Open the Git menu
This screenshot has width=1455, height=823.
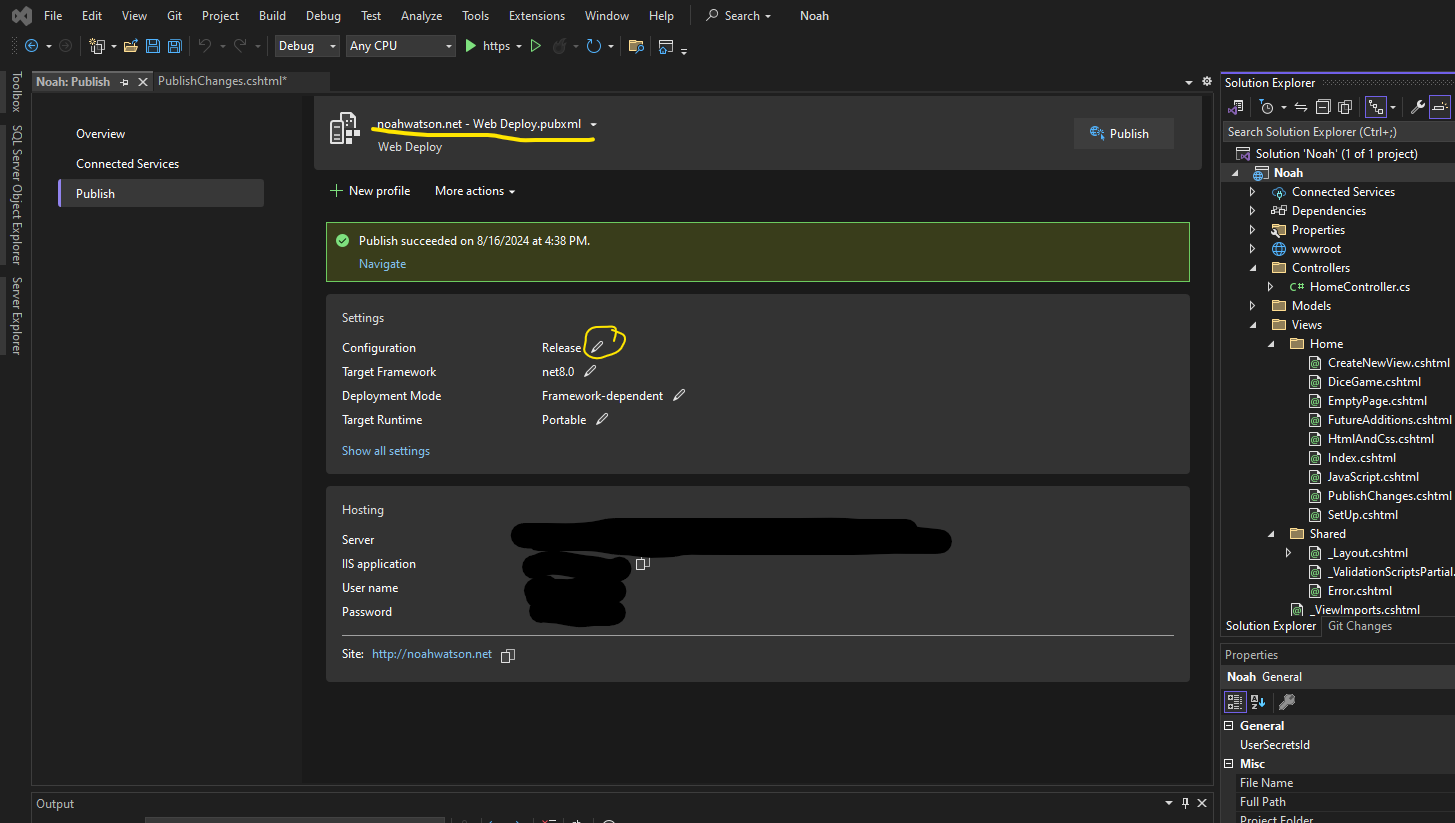[x=174, y=16]
